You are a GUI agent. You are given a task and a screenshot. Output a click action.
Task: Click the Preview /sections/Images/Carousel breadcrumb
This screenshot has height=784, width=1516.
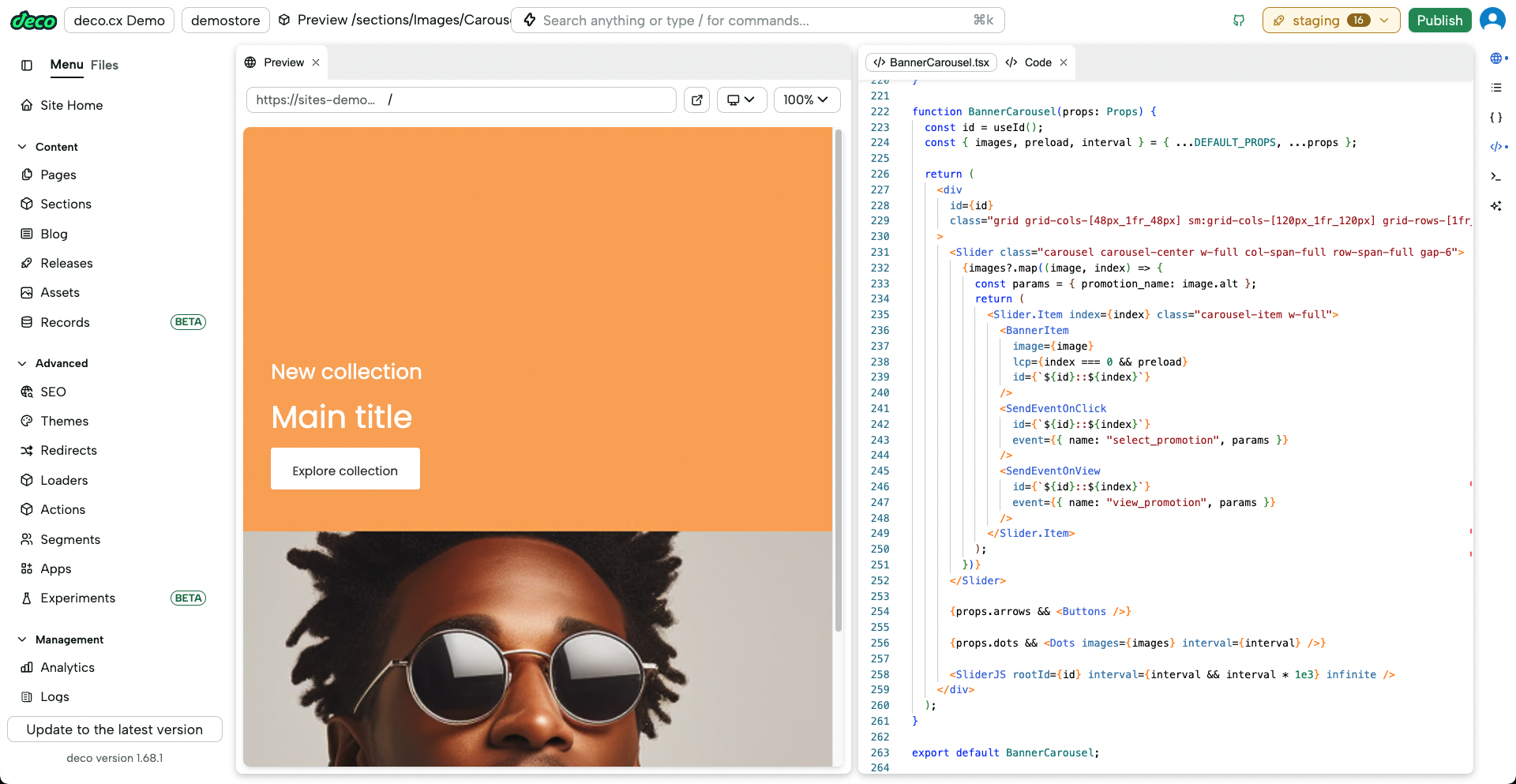pos(395,20)
